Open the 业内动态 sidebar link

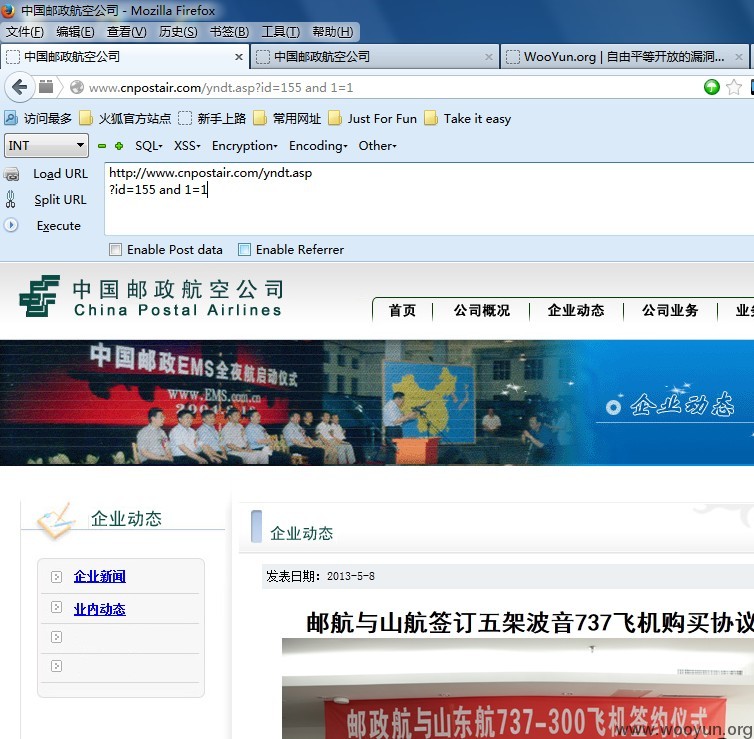click(100, 609)
